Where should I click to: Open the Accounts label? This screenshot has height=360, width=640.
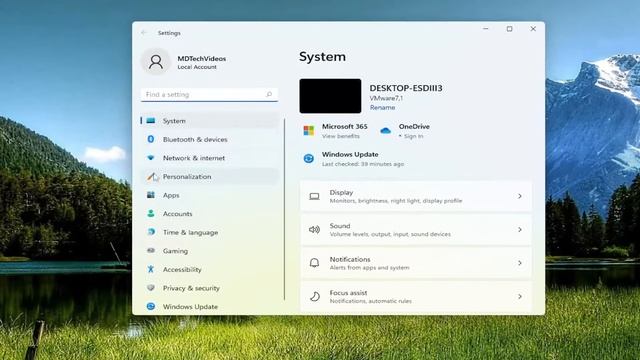pyautogui.click(x=178, y=213)
